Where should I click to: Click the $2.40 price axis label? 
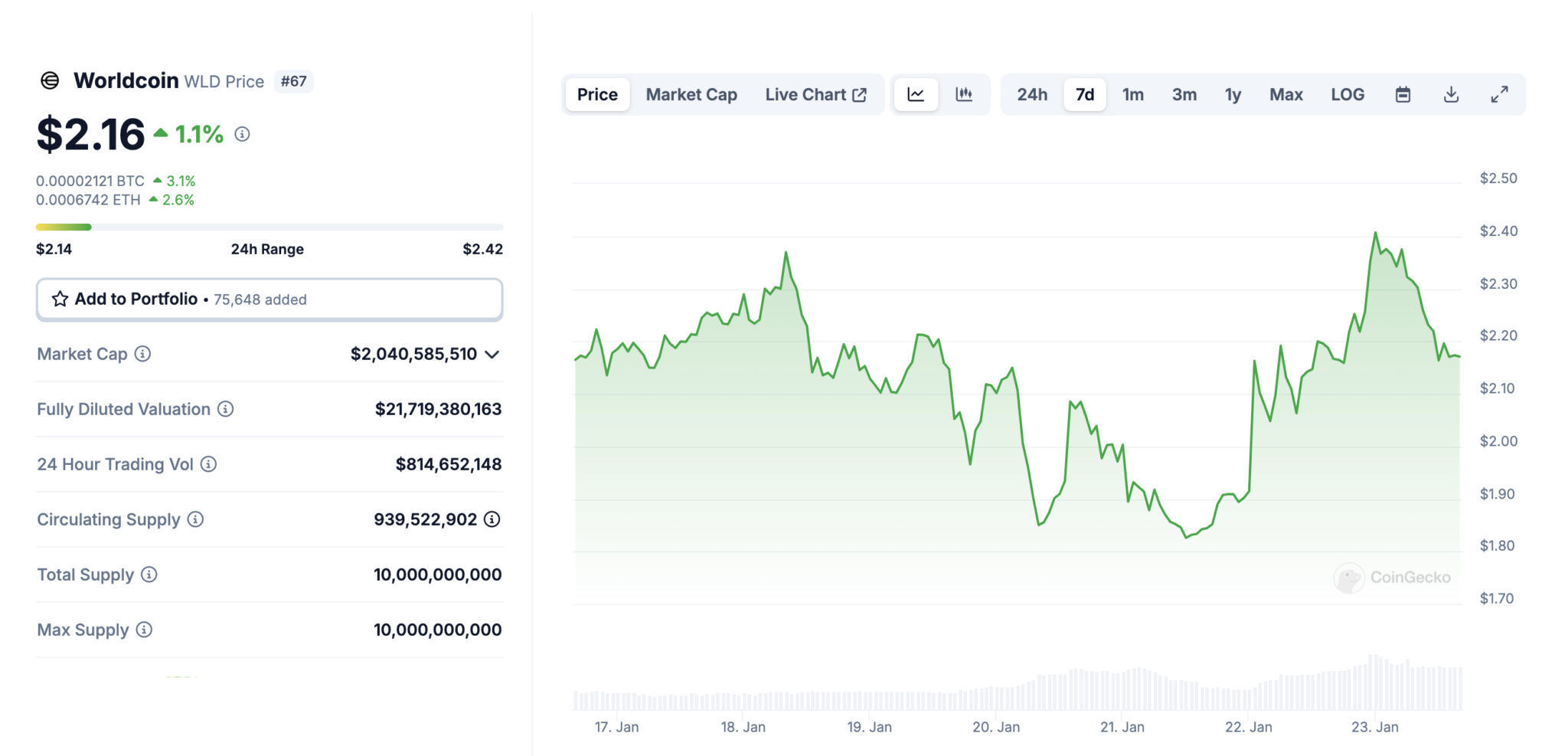[1498, 231]
